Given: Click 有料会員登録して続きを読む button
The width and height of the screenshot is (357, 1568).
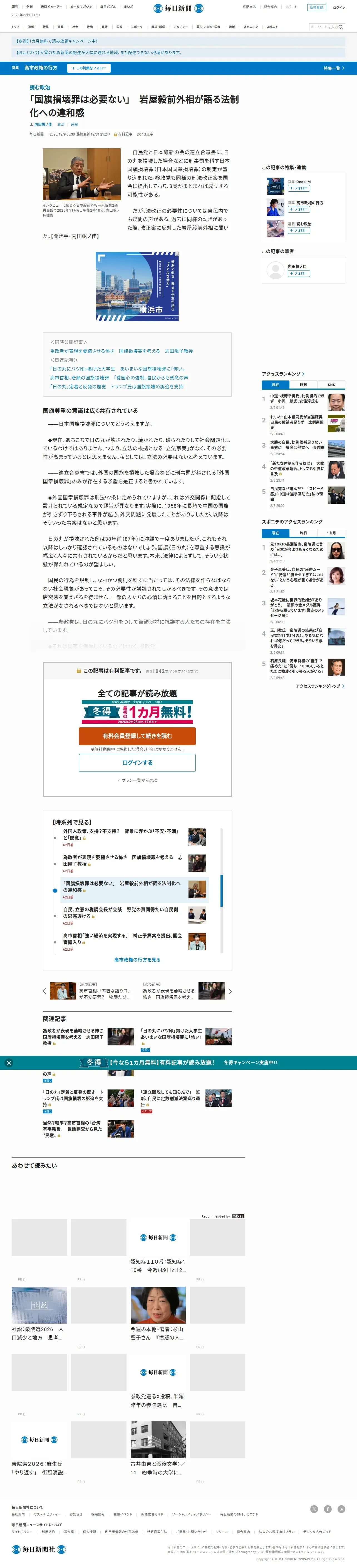Looking at the screenshot, I should [137, 735].
